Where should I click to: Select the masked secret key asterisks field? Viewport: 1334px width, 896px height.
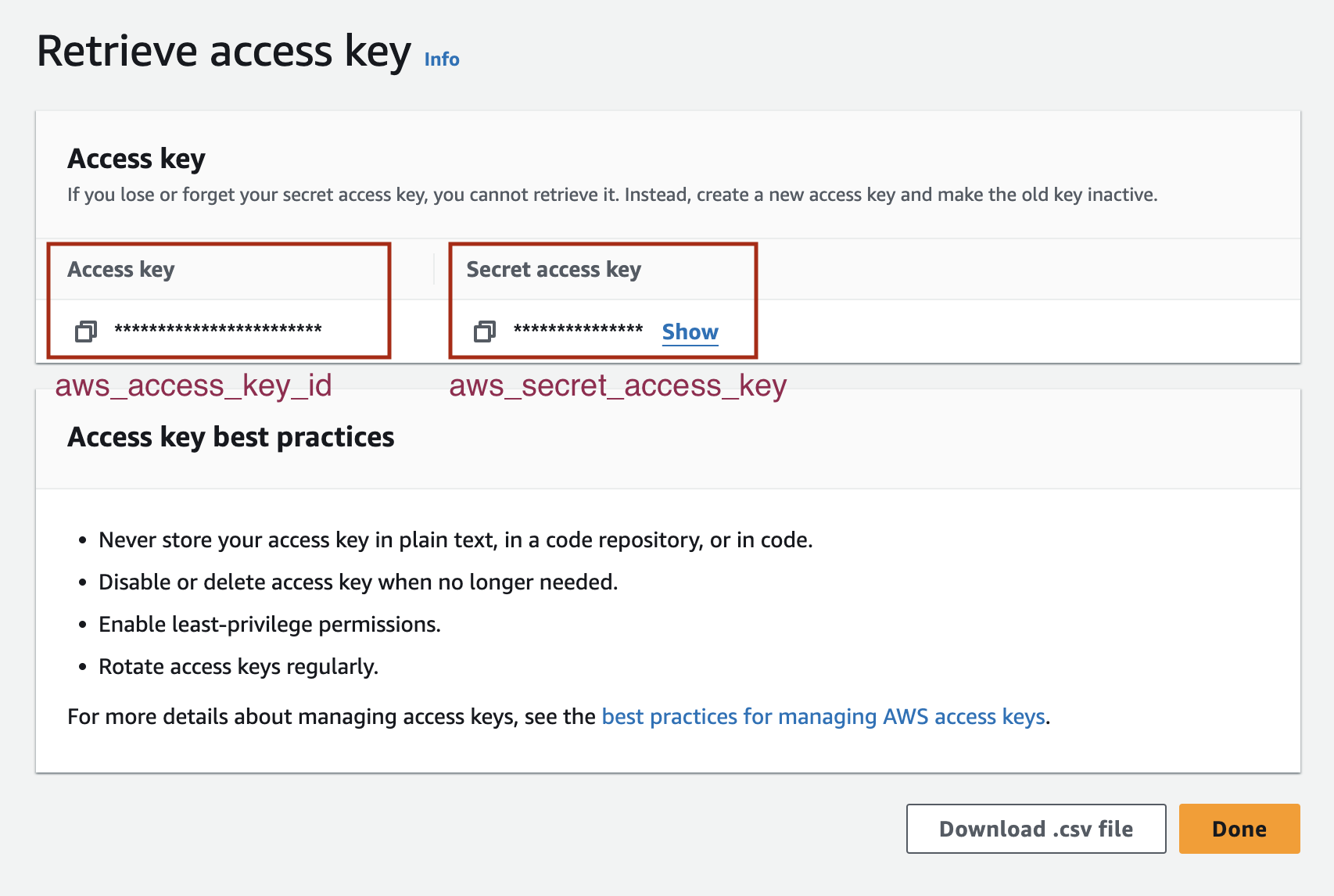577,330
